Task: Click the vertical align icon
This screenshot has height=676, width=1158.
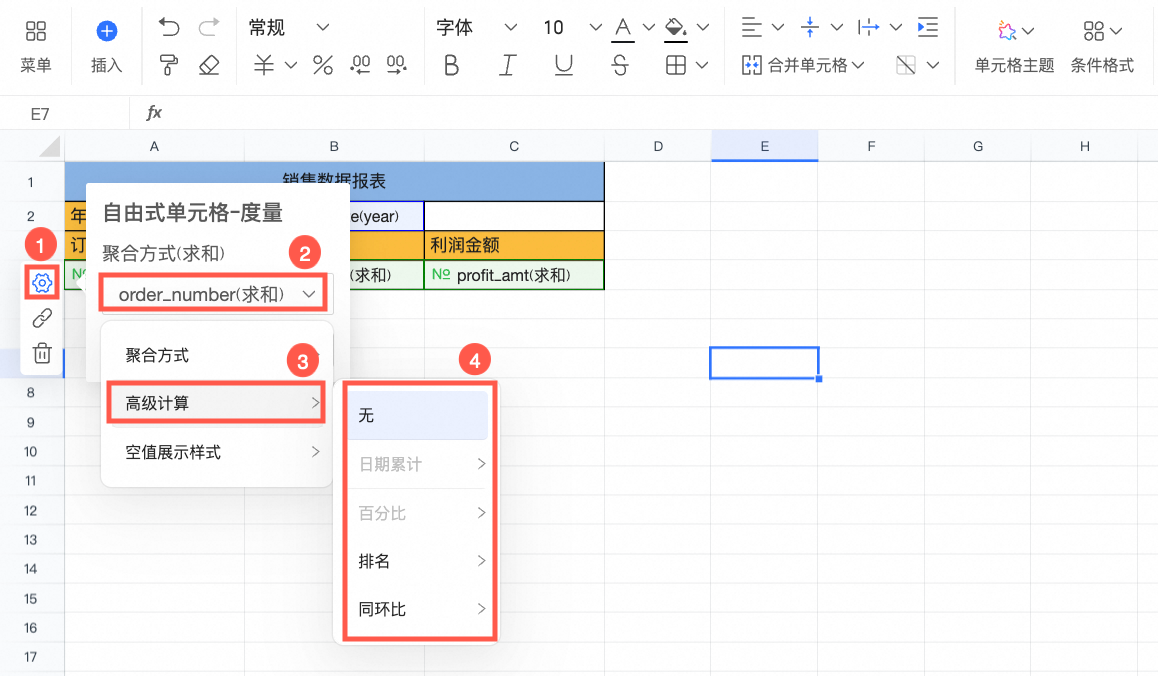Action: [810, 27]
